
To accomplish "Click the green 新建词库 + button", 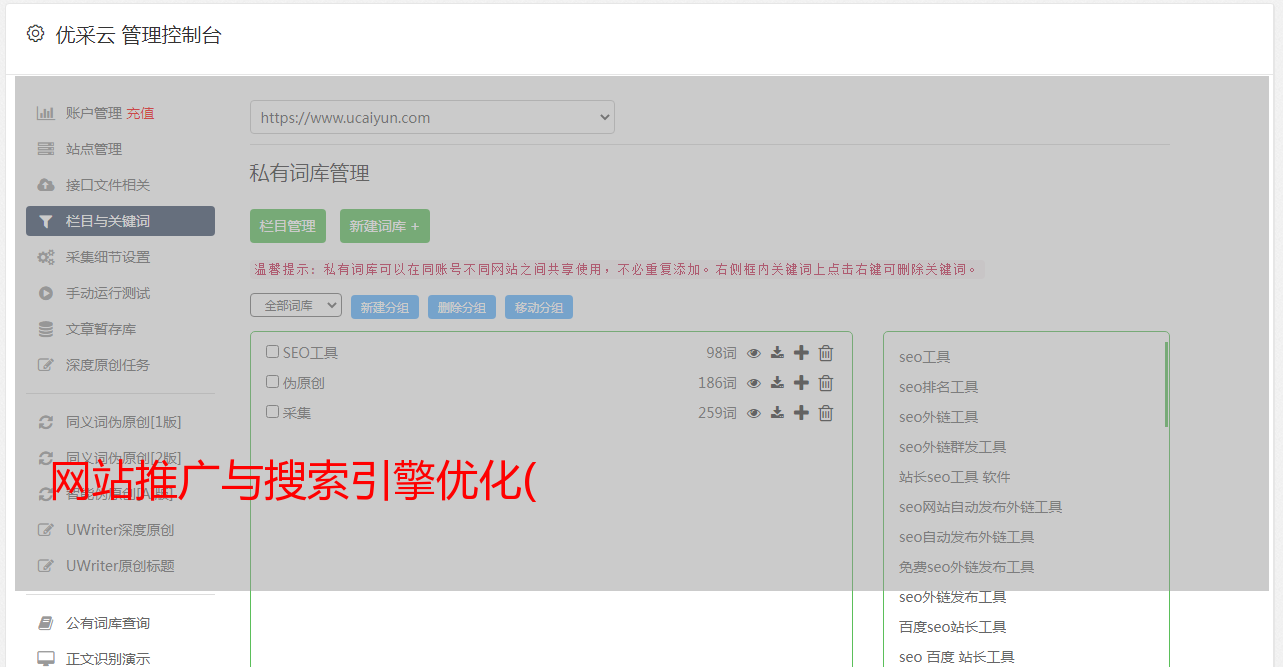I will [x=384, y=226].
